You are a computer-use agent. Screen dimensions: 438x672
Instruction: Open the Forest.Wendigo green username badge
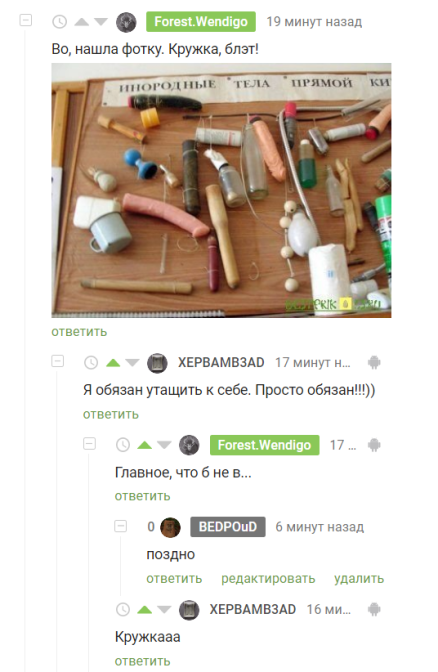[201, 22]
